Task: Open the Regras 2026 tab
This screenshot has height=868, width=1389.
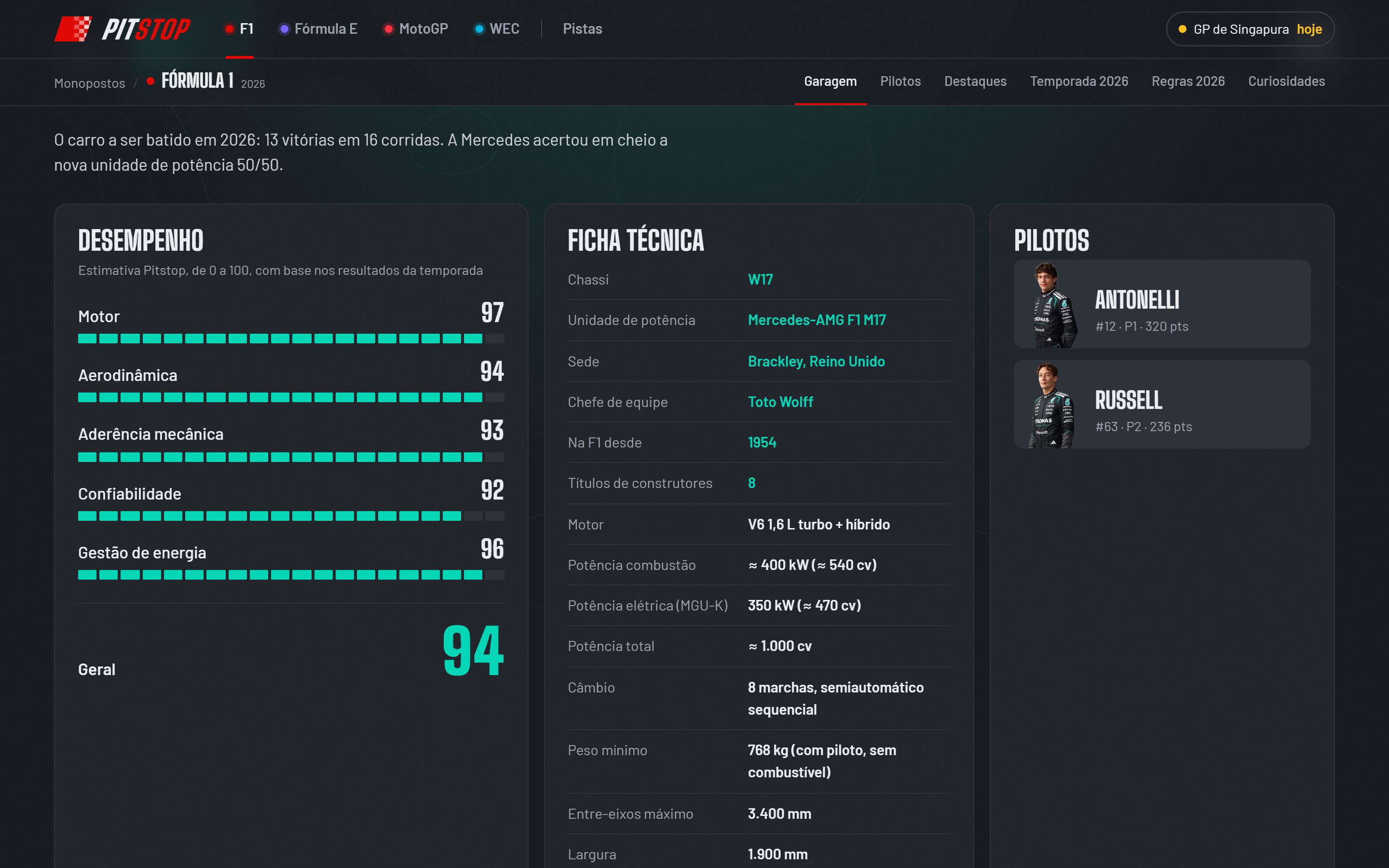Action: point(1187,81)
